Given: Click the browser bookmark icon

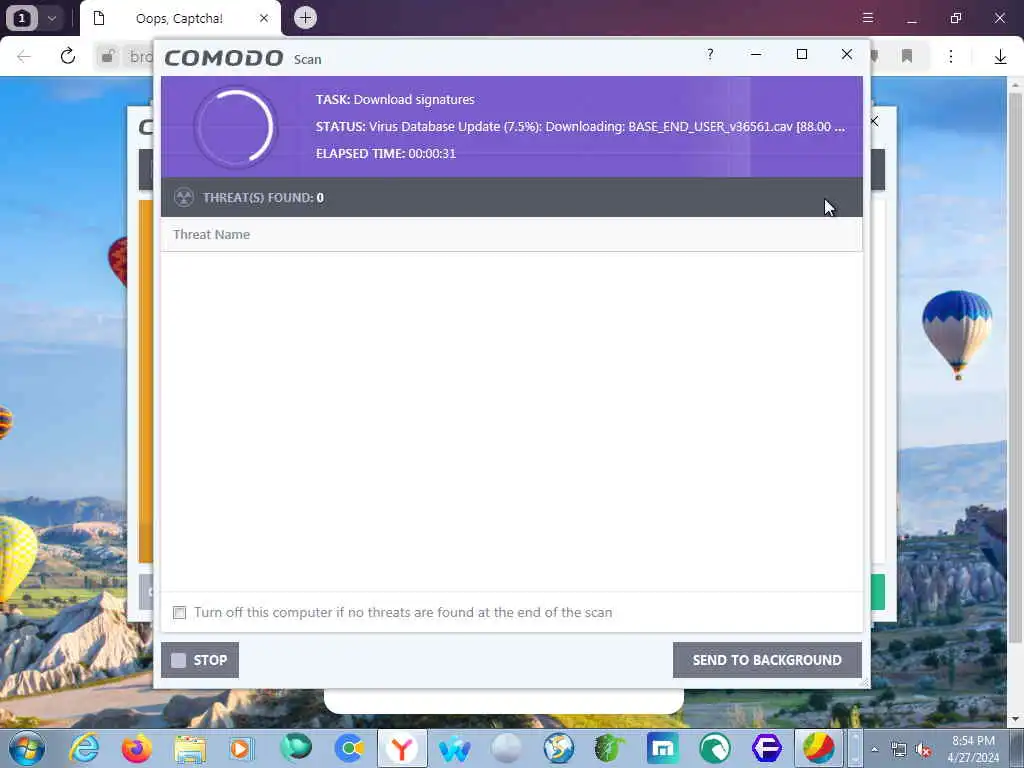Looking at the screenshot, I should pos(907,56).
